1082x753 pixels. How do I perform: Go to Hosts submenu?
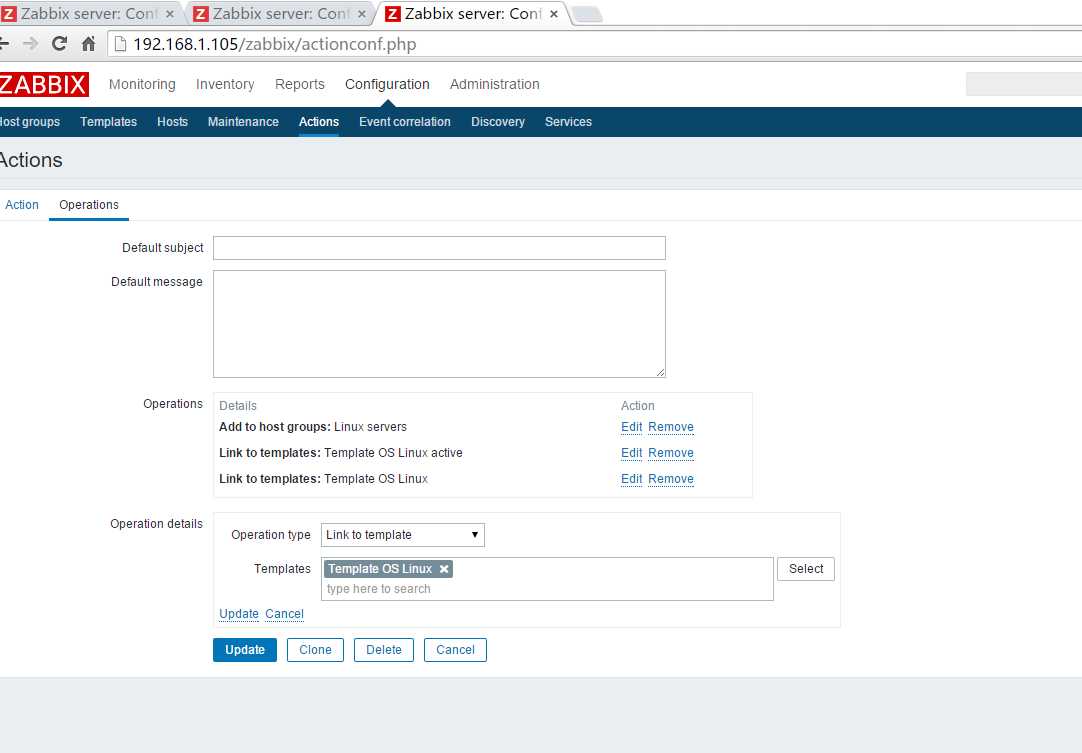pyautogui.click(x=173, y=121)
